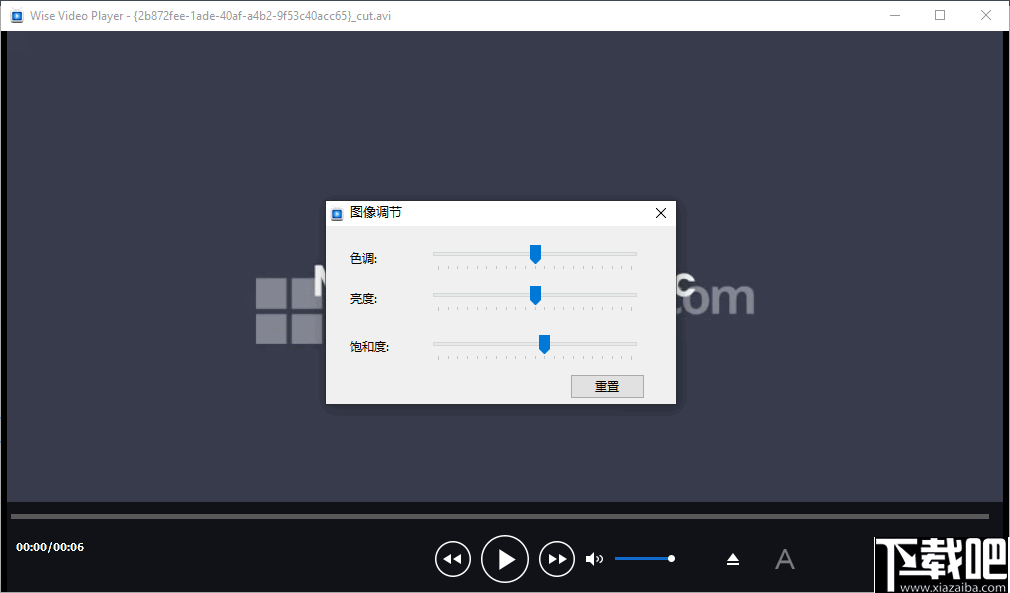Screen dimensions: 1010x593
Task: Click the A subtitle icon
Action: (x=785, y=559)
